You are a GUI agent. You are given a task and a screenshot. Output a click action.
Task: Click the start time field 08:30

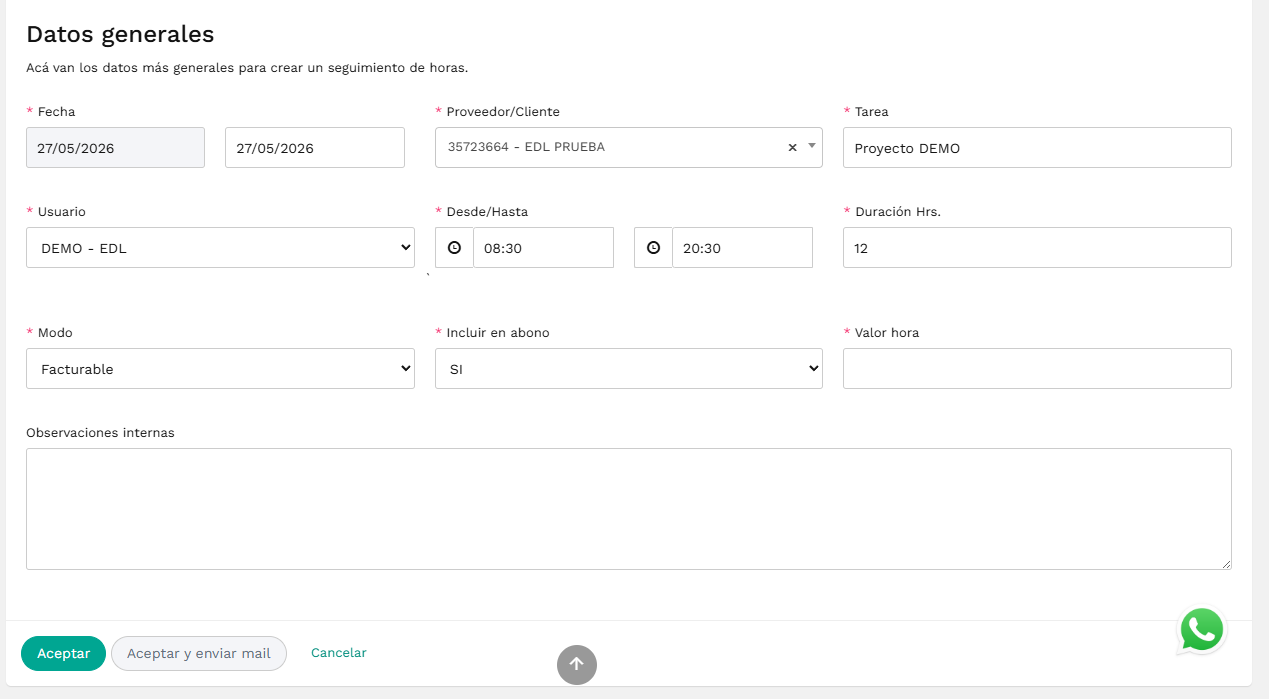pos(543,247)
